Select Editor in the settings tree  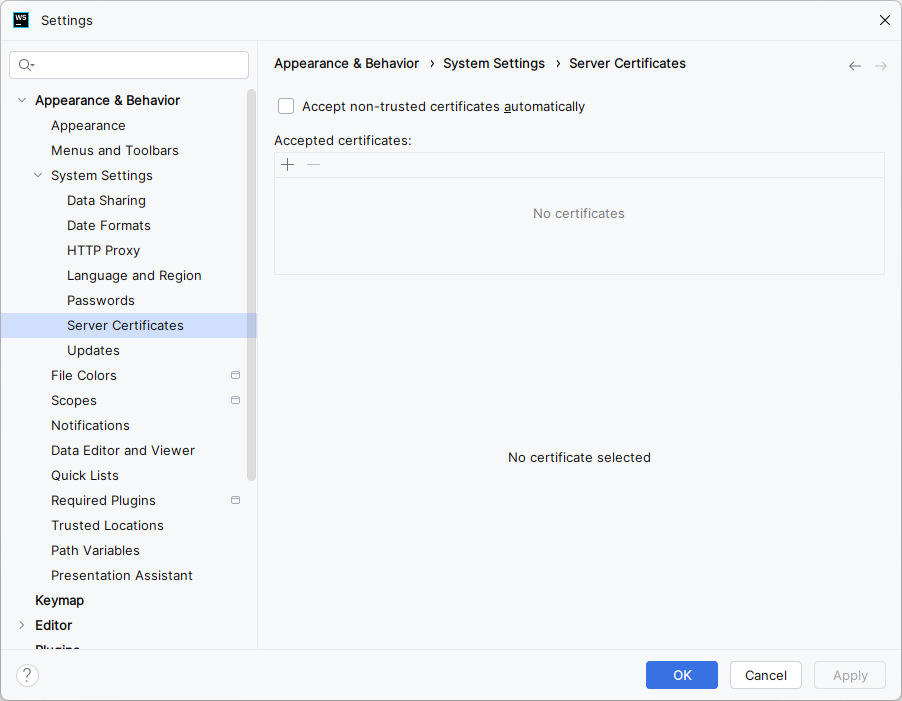point(53,625)
